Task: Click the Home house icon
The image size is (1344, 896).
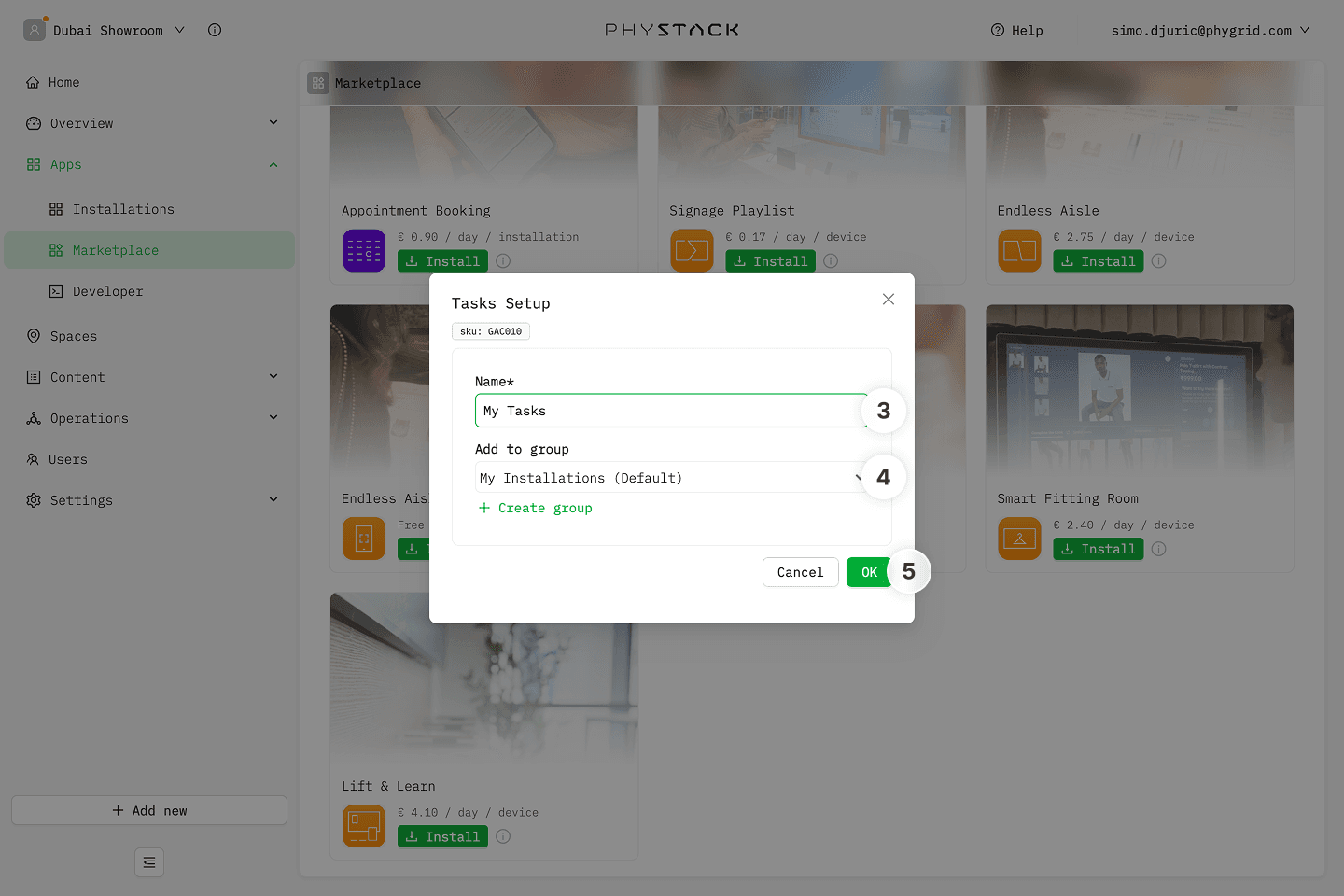Action: pyautogui.click(x=33, y=82)
